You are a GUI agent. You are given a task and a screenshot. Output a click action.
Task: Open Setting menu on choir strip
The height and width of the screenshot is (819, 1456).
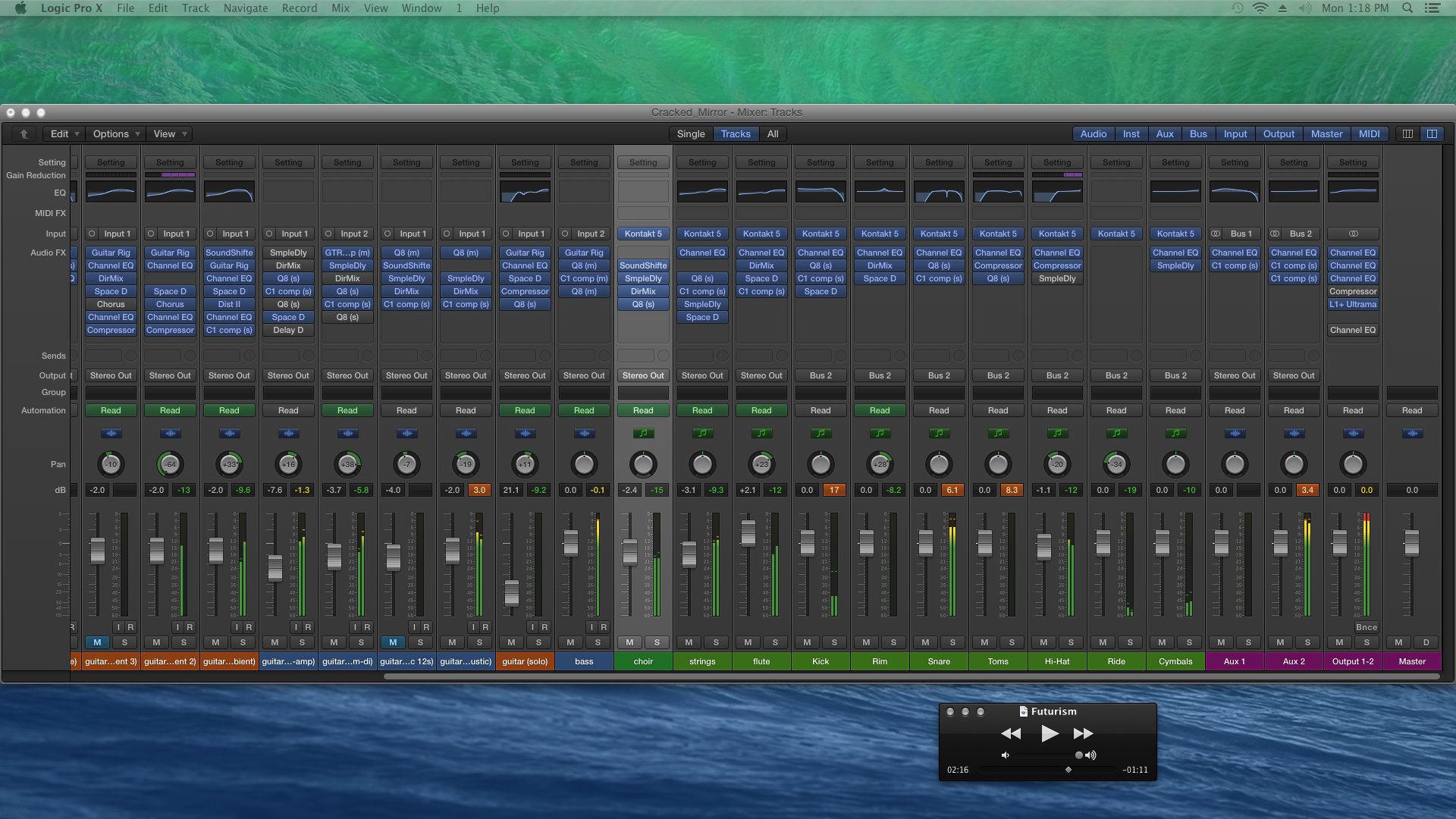point(643,162)
